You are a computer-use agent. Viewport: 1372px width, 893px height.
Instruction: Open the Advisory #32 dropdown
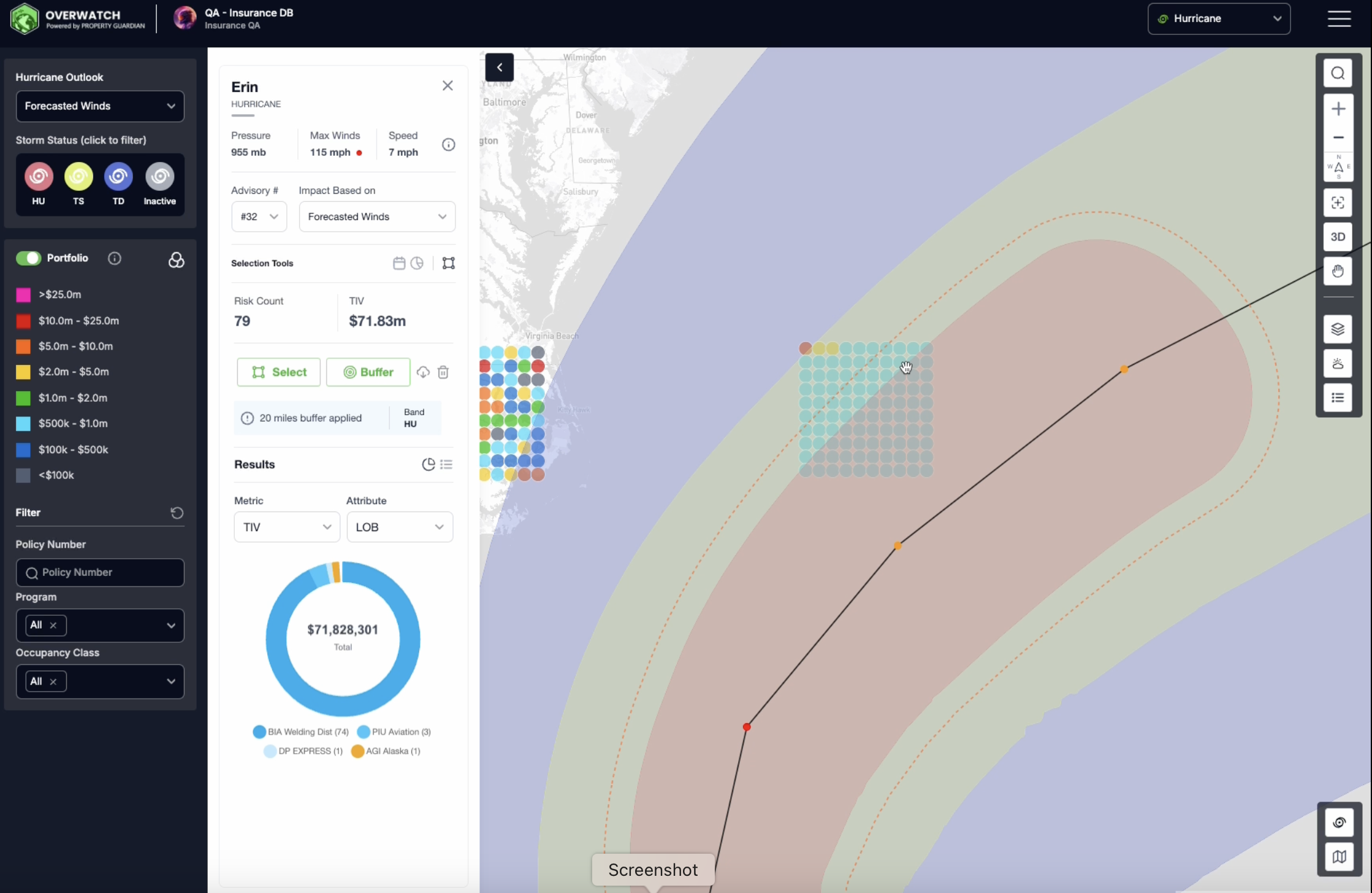coord(259,217)
